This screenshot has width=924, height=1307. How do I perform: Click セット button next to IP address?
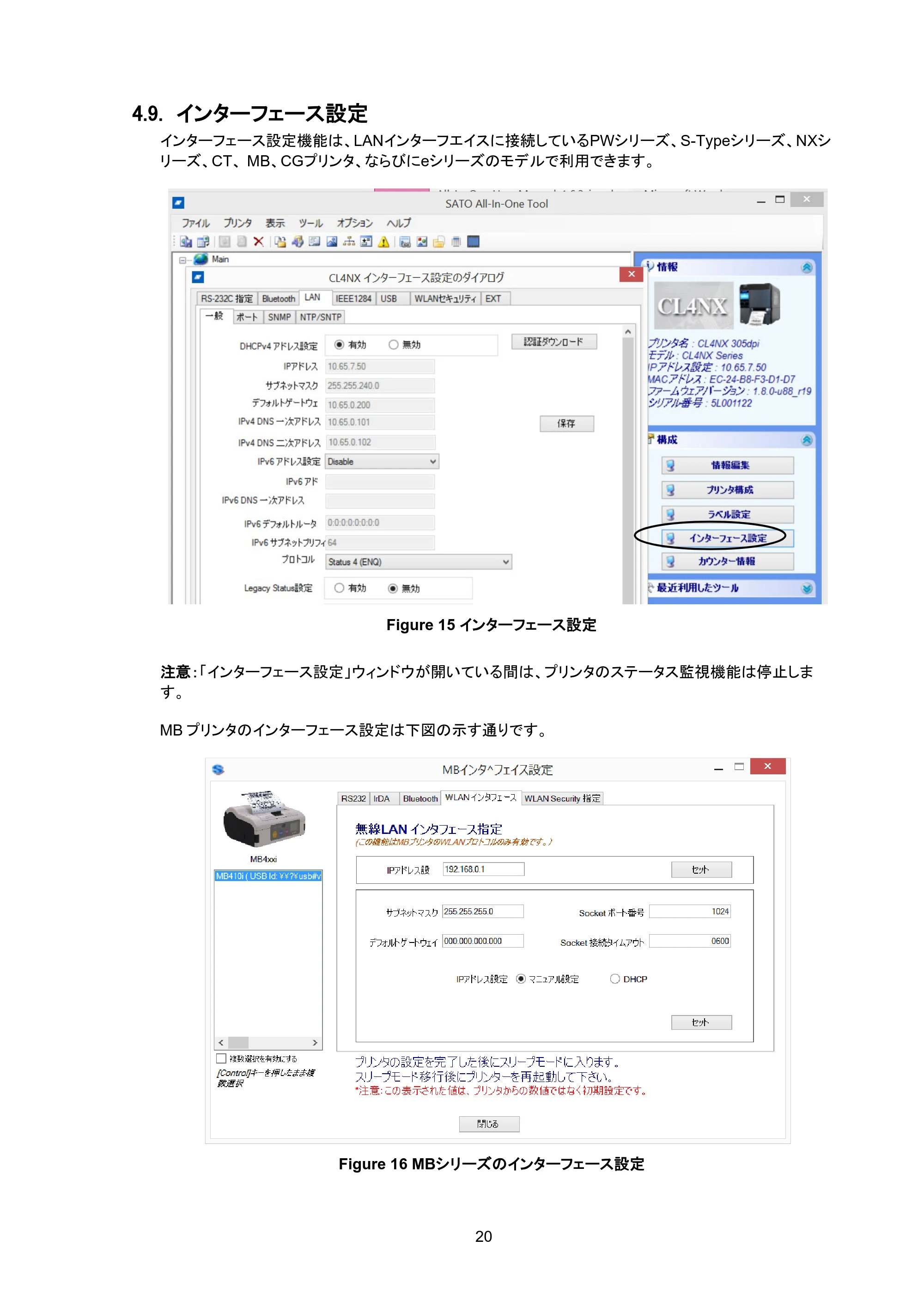(x=701, y=869)
